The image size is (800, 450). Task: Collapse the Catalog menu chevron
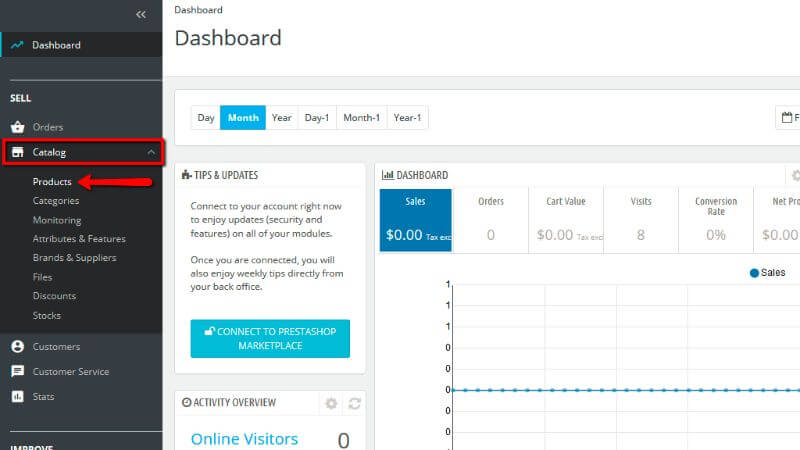151,152
